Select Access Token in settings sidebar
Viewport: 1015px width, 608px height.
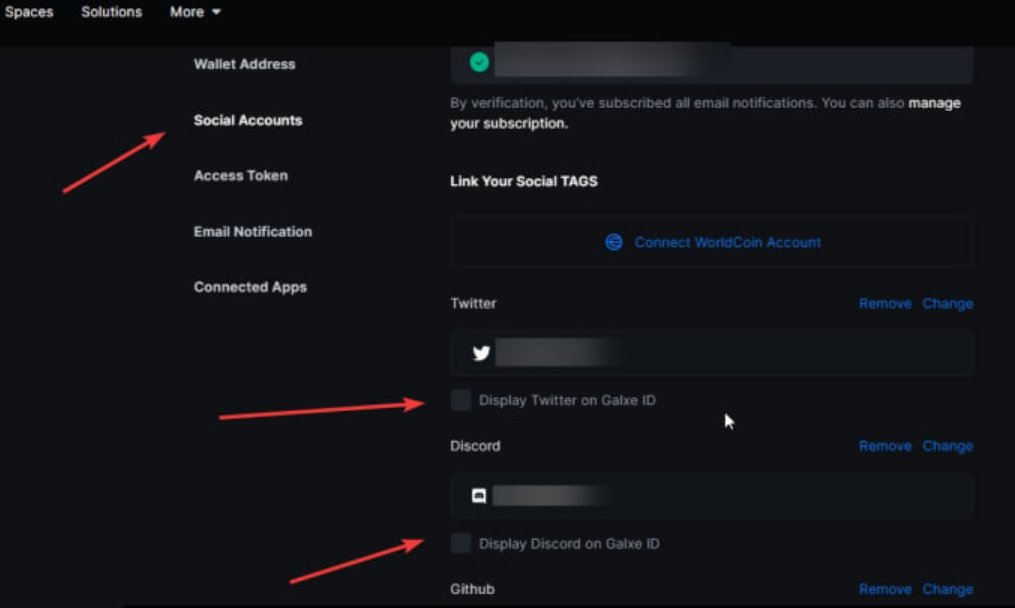coord(241,175)
